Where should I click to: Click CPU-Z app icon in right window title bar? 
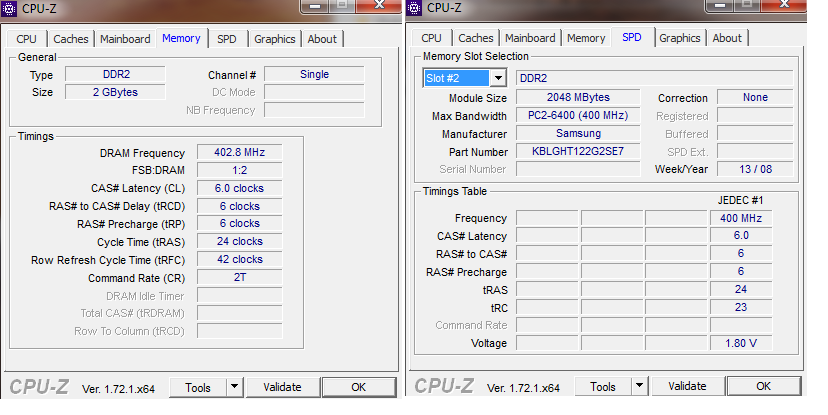415,8
